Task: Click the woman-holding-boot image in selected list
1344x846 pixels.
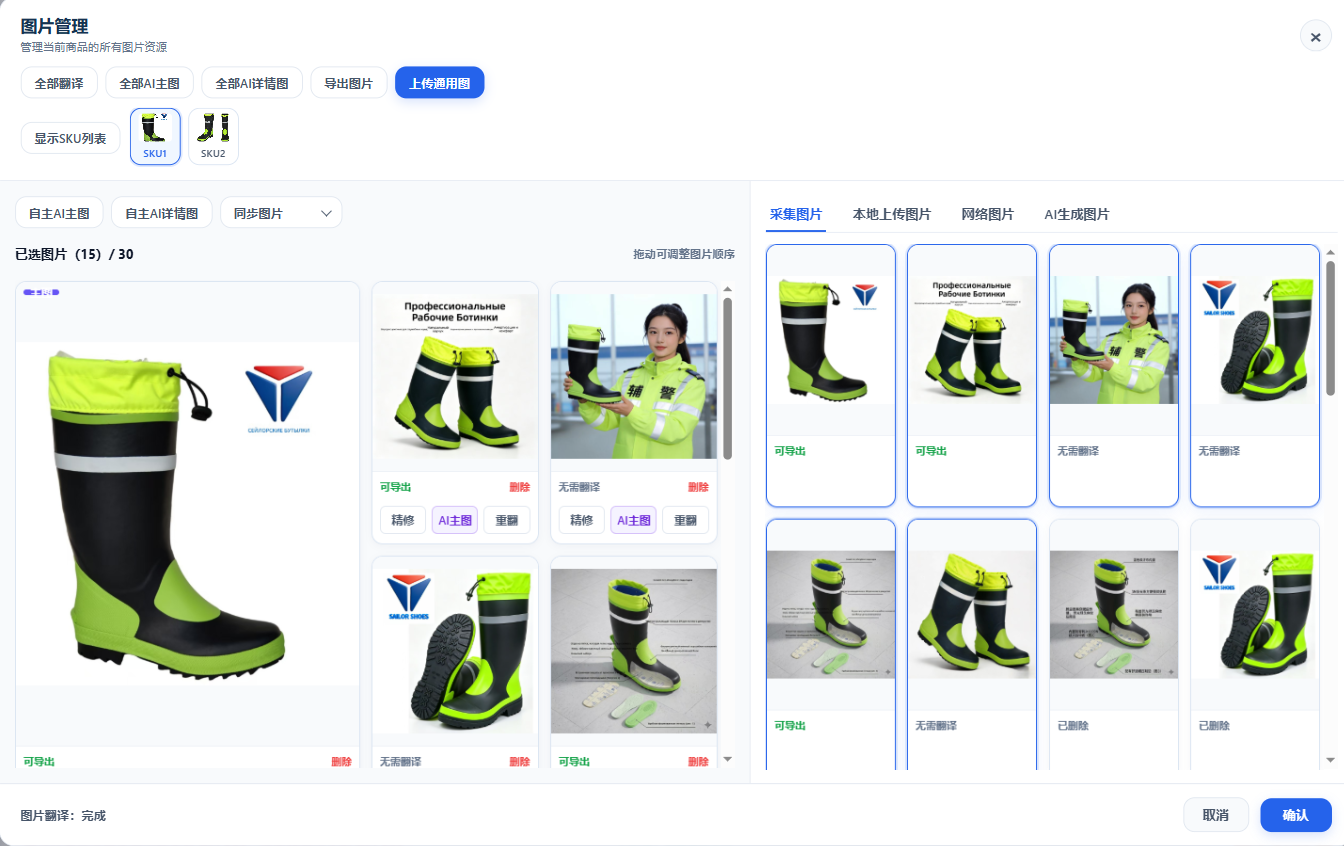Action: click(x=634, y=376)
